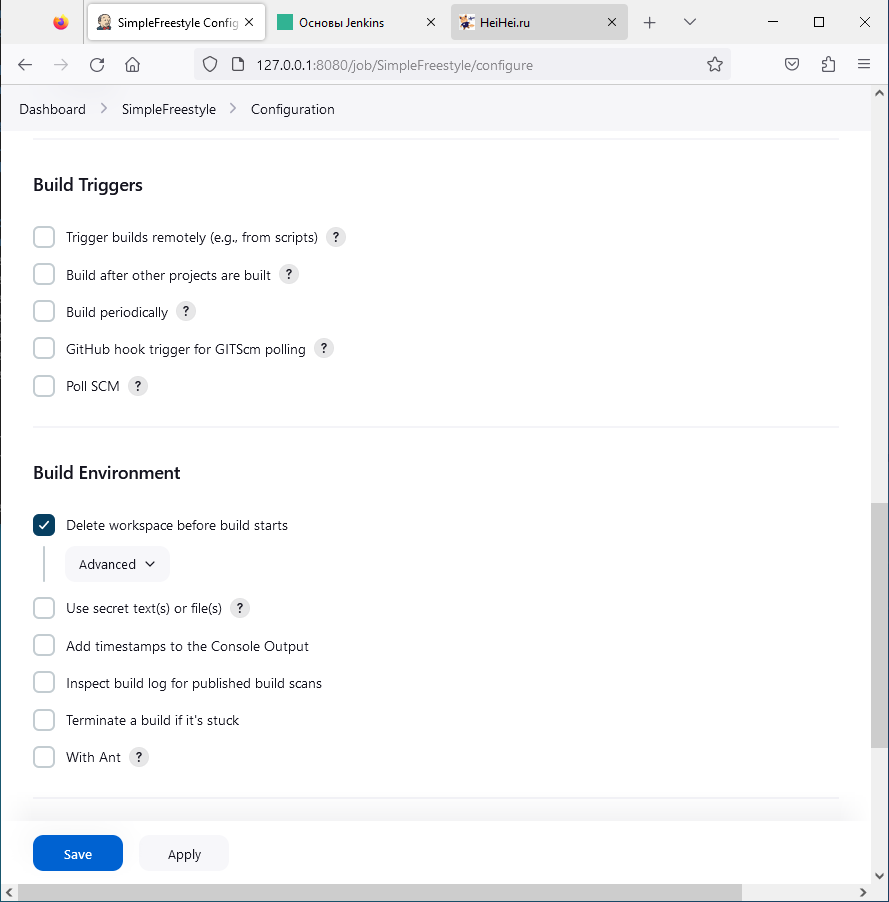The image size is (889, 902).
Task: Switch to the Основы Jenkins tab
Action: [x=357, y=22]
